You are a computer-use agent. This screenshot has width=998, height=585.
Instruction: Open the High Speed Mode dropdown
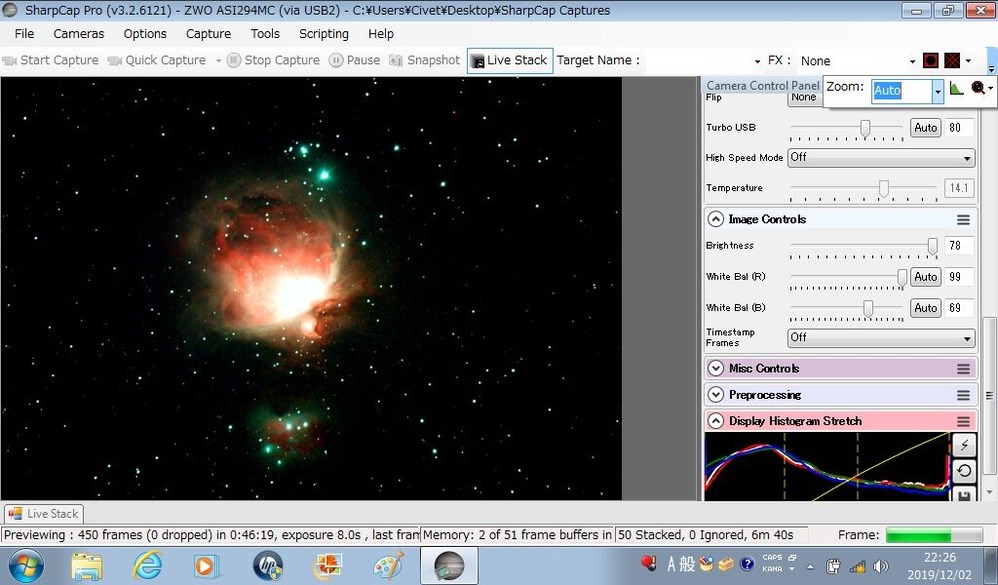click(x=881, y=157)
